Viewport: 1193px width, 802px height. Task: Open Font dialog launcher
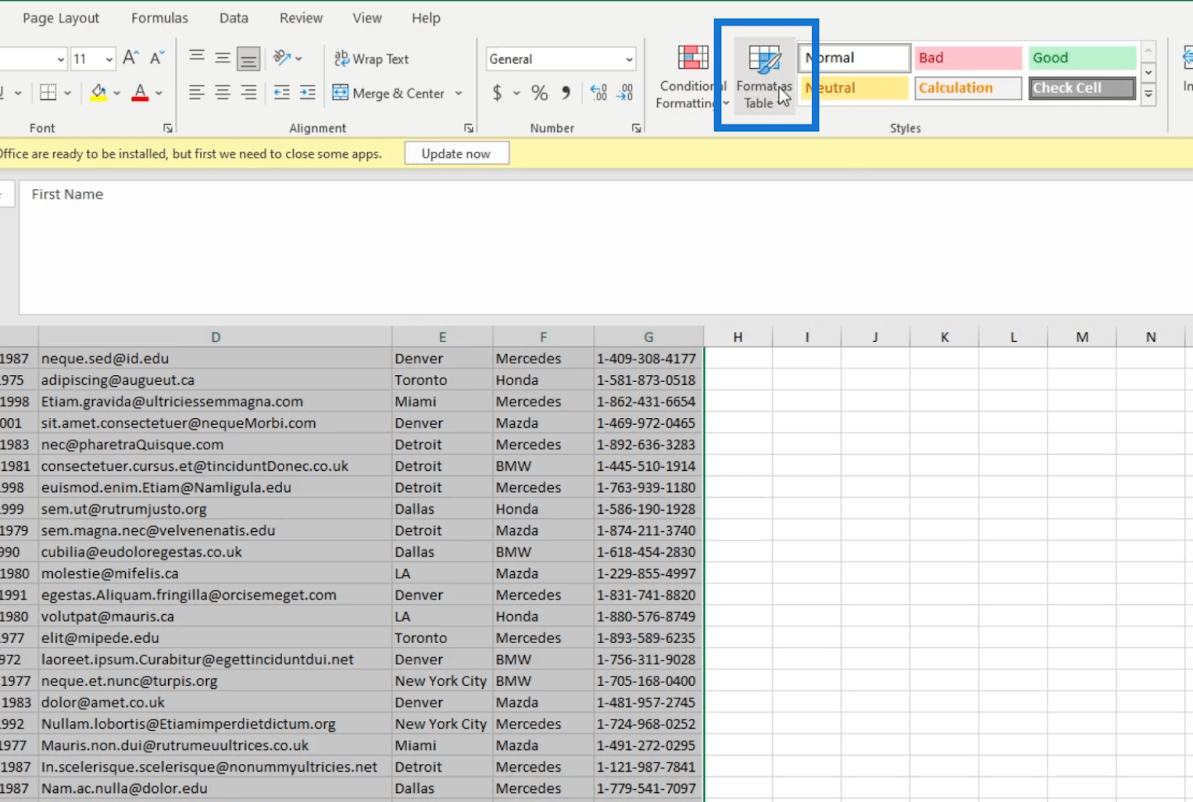click(168, 128)
